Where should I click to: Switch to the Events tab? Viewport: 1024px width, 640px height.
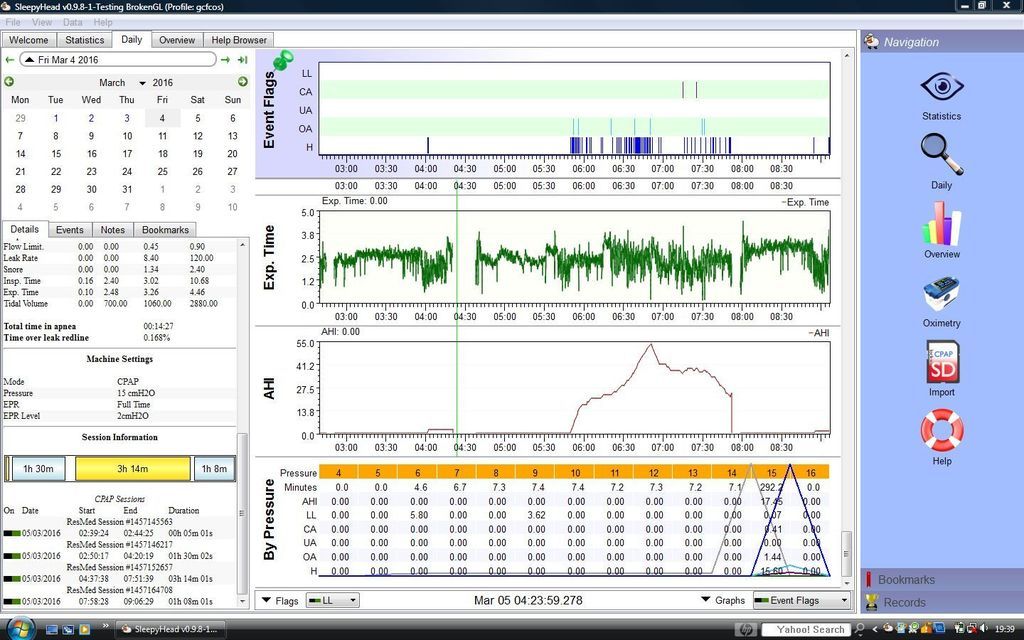click(x=69, y=230)
